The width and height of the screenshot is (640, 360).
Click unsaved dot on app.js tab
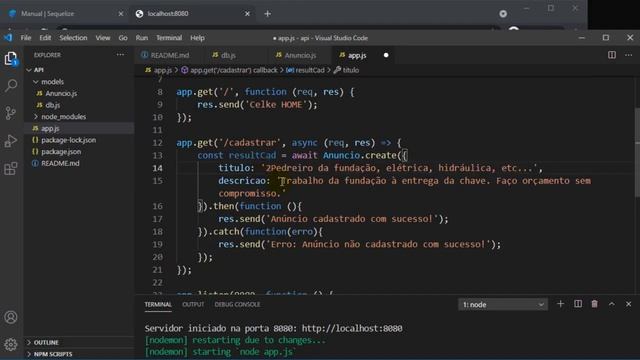tap(386, 55)
